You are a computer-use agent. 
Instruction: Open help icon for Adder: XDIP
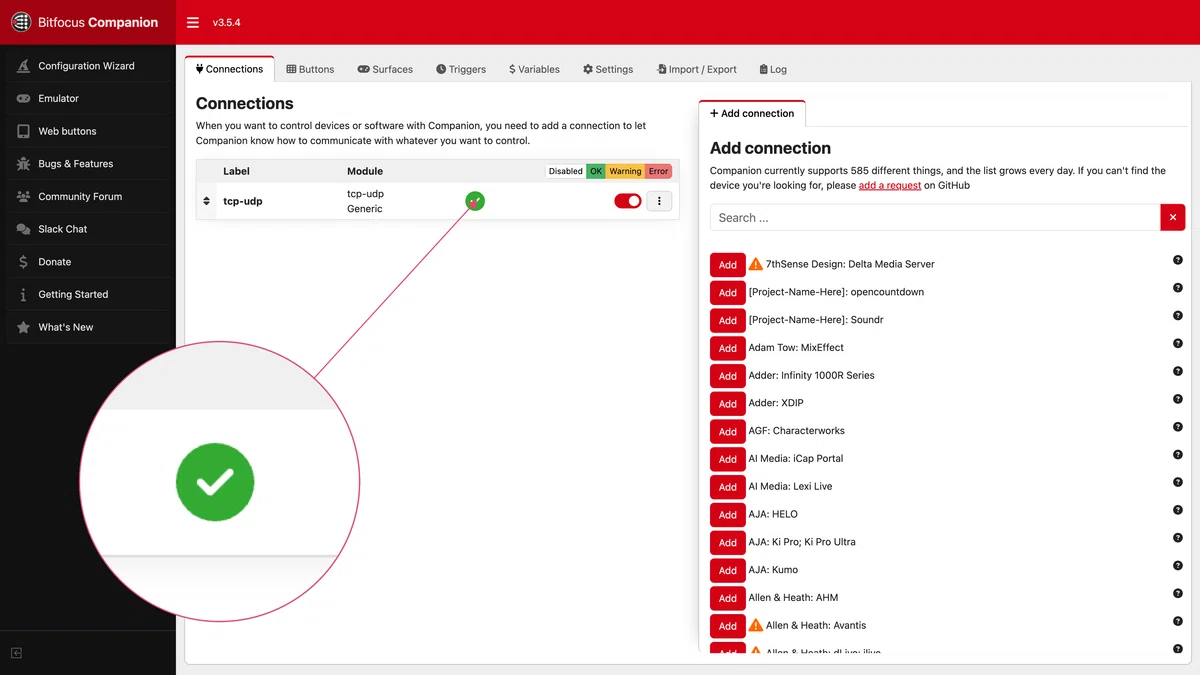(1178, 399)
